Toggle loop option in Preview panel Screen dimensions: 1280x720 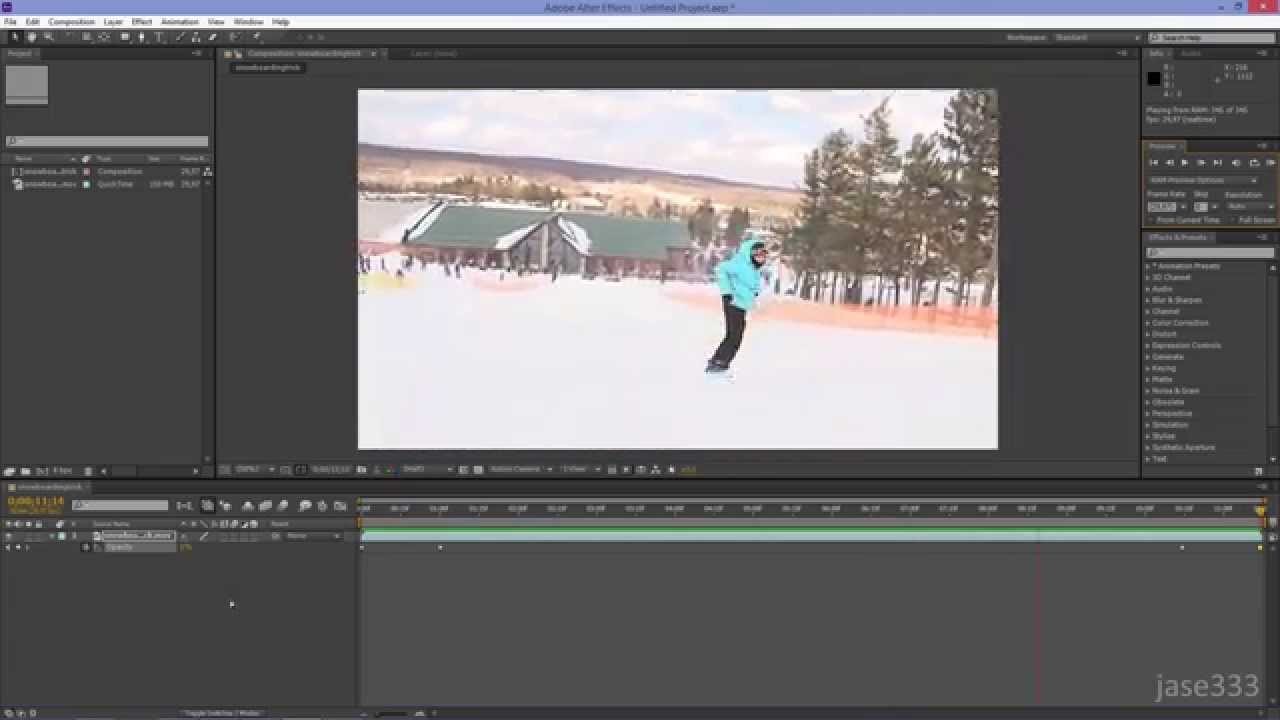coord(1254,163)
